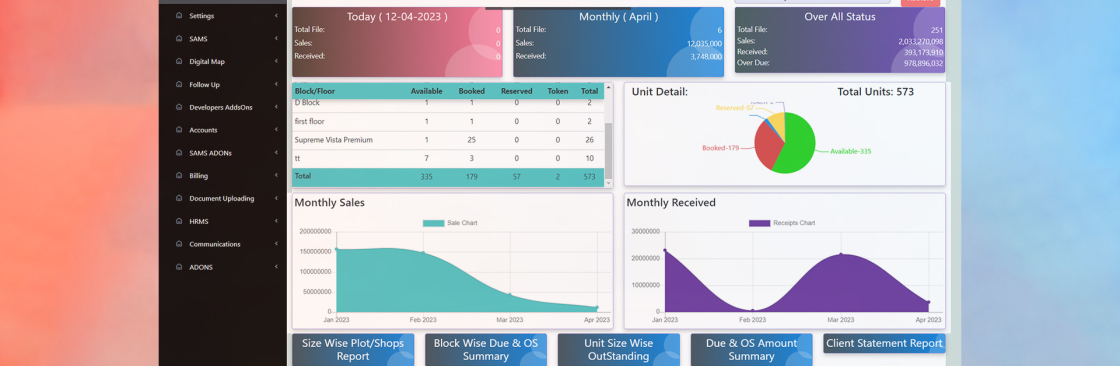Toggle the Sale Chart legend swatch
This screenshot has width=1120, height=366.
(x=434, y=223)
